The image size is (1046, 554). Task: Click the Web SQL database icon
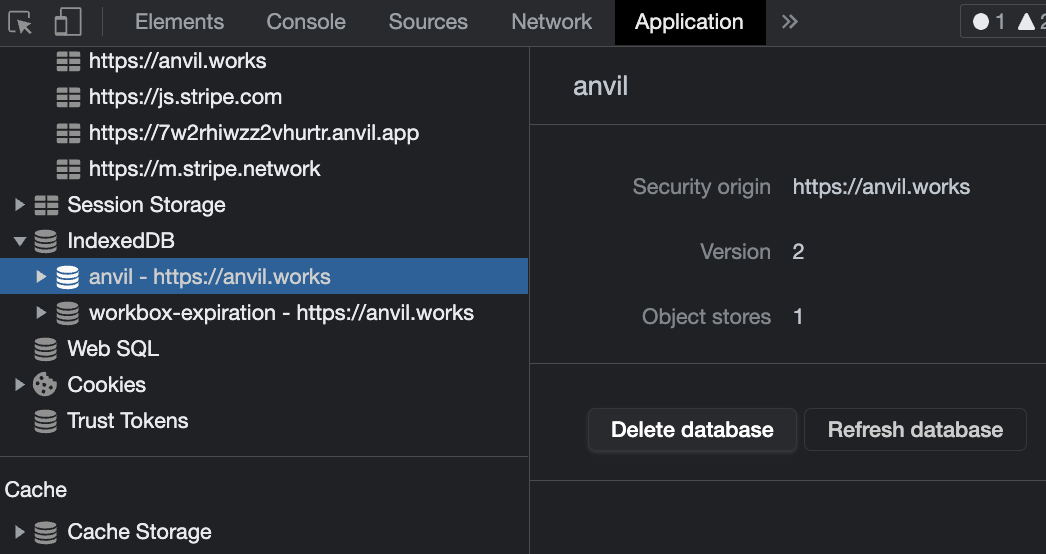(x=45, y=349)
